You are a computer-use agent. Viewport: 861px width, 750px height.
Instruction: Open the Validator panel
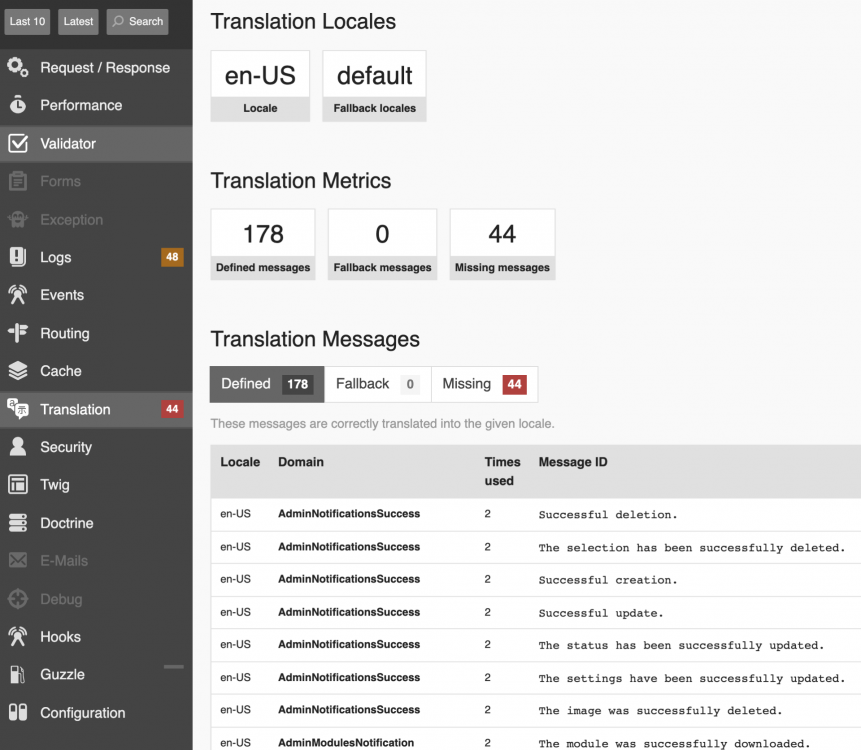point(96,144)
